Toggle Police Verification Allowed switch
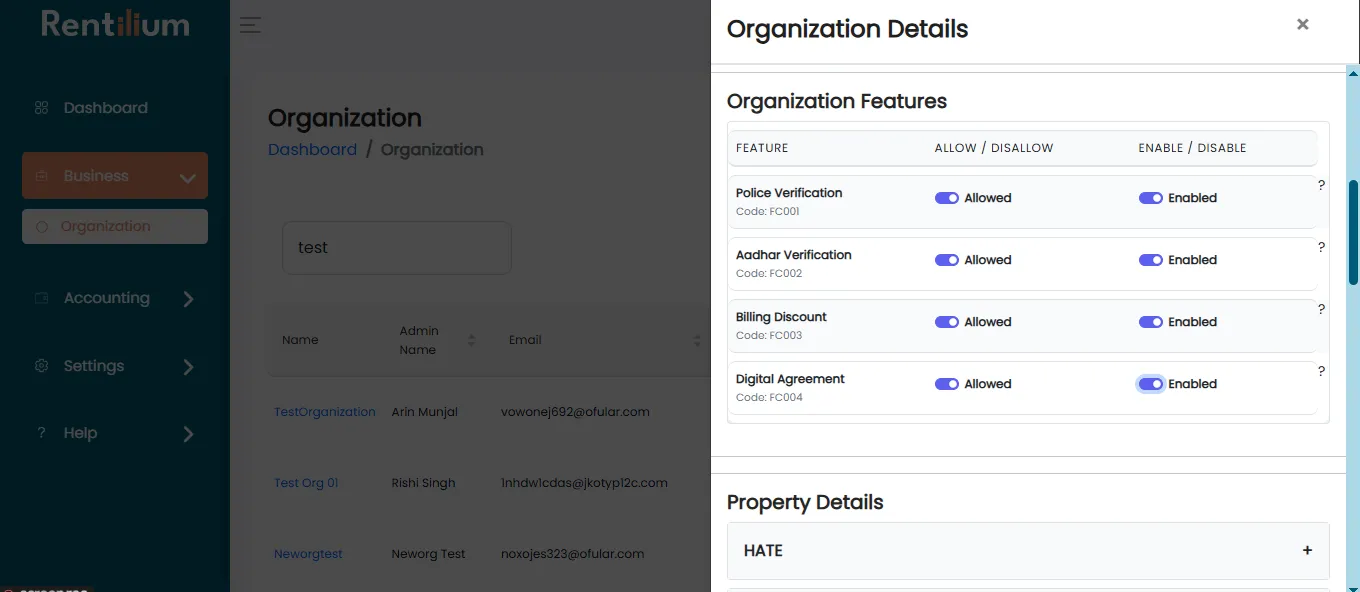1360x592 pixels. click(947, 198)
